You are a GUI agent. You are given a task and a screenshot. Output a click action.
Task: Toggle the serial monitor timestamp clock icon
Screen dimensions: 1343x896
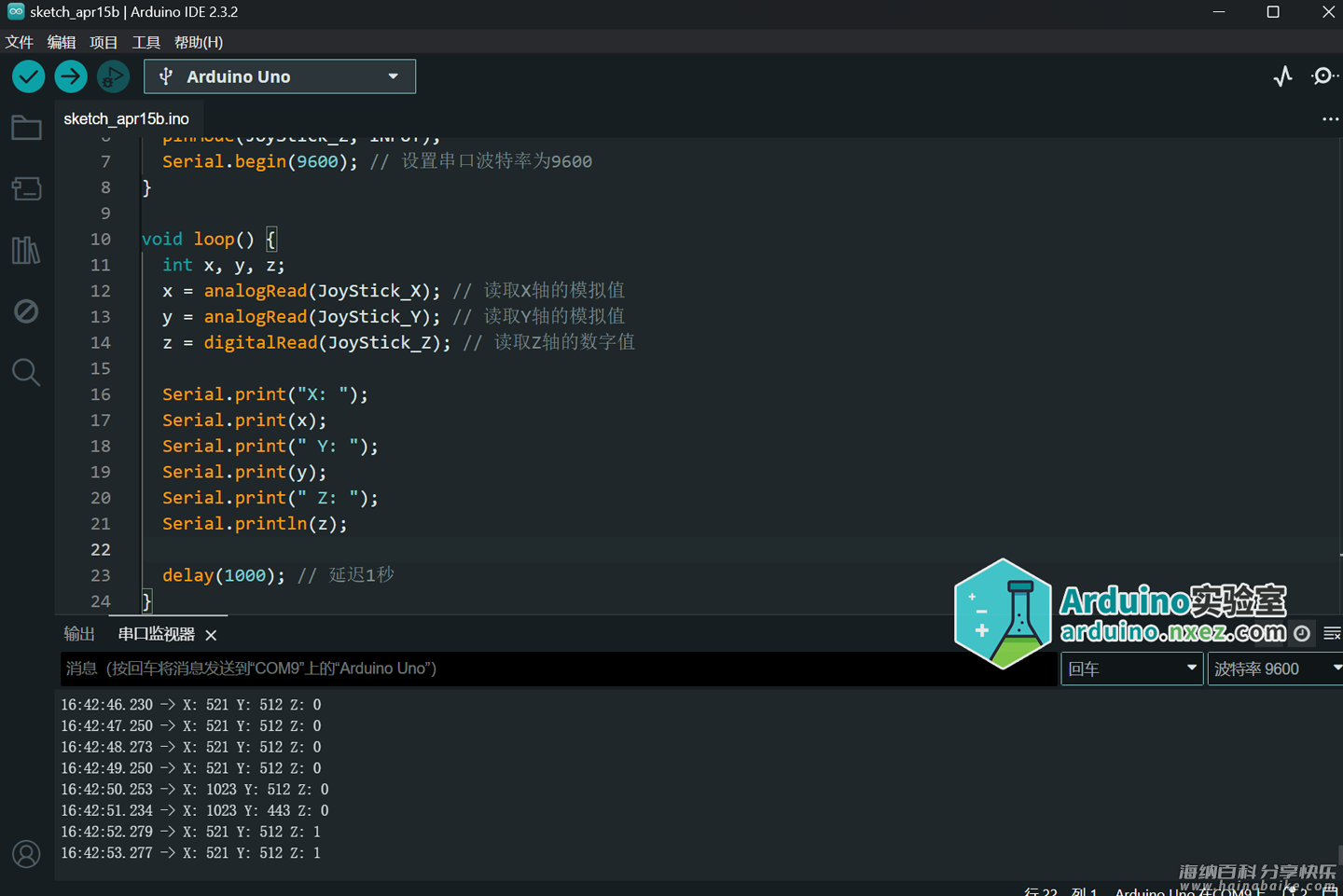pyautogui.click(x=1302, y=634)
